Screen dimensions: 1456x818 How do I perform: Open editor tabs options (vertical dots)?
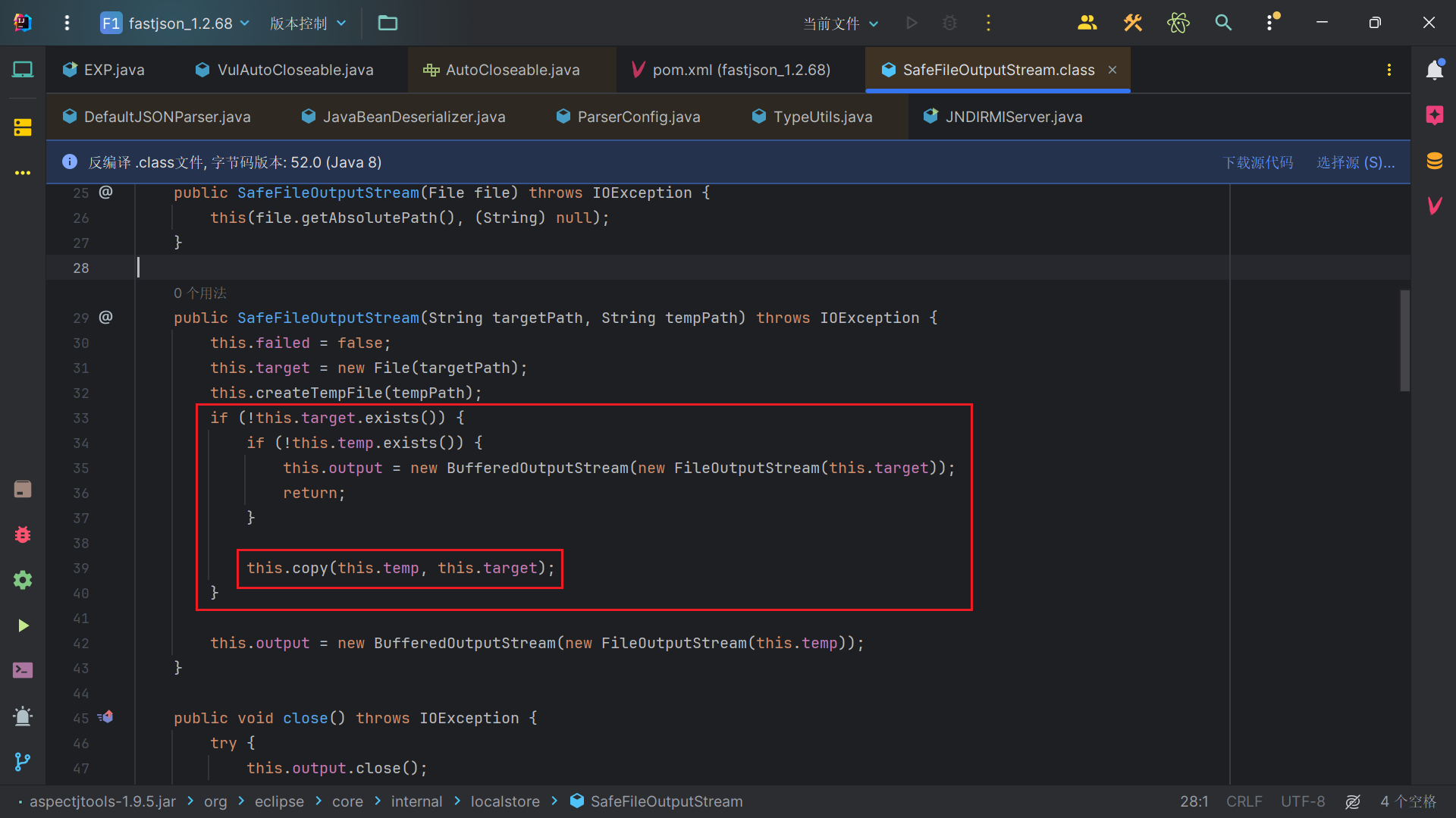pyautogui.click(x=1389, y=70)
